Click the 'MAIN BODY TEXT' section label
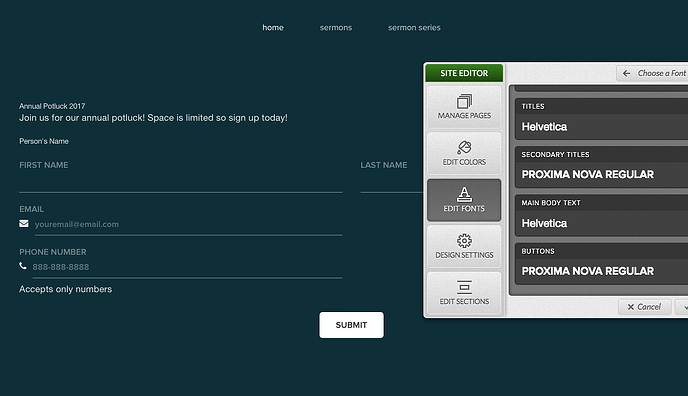The height and width of the screenshot is (396, 688). click(551, 203)
